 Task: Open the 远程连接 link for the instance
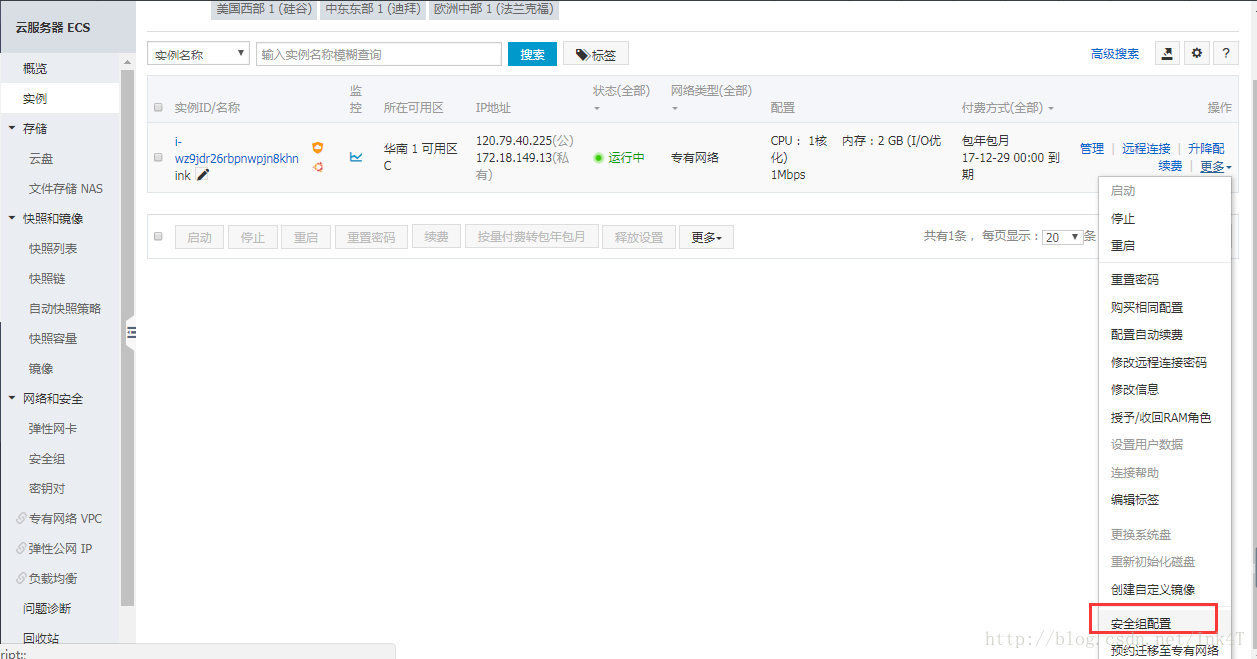point(1146,148)
